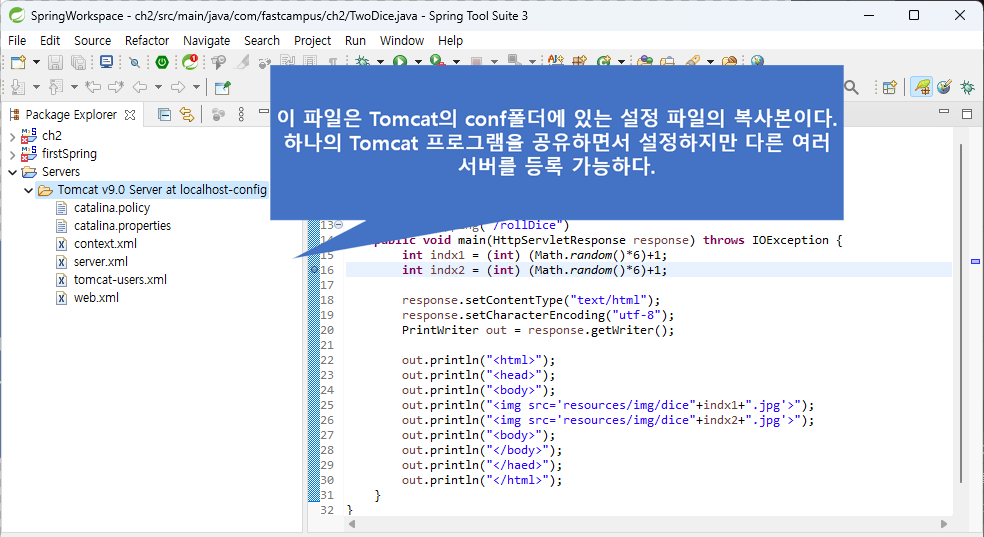Click the Focus on Active Task icon

[x=218, y=114]
